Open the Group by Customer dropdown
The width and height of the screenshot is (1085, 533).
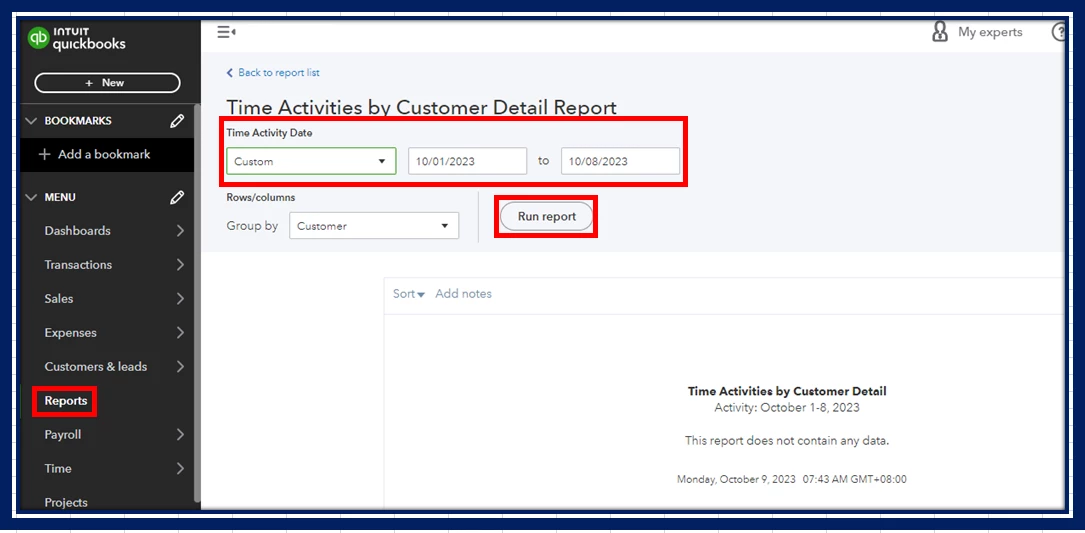374,226
